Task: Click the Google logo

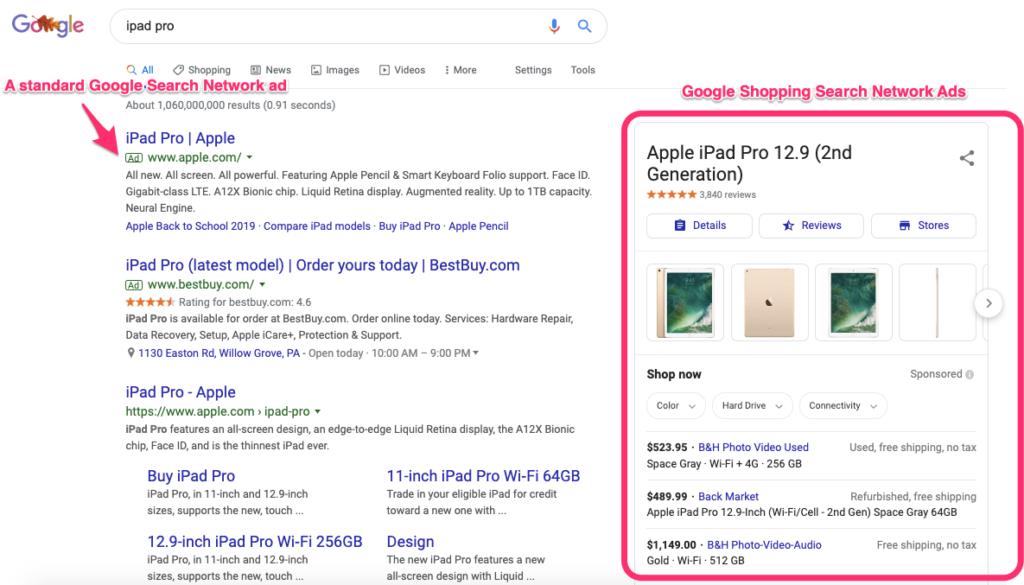Action: [x=48, y=26]
